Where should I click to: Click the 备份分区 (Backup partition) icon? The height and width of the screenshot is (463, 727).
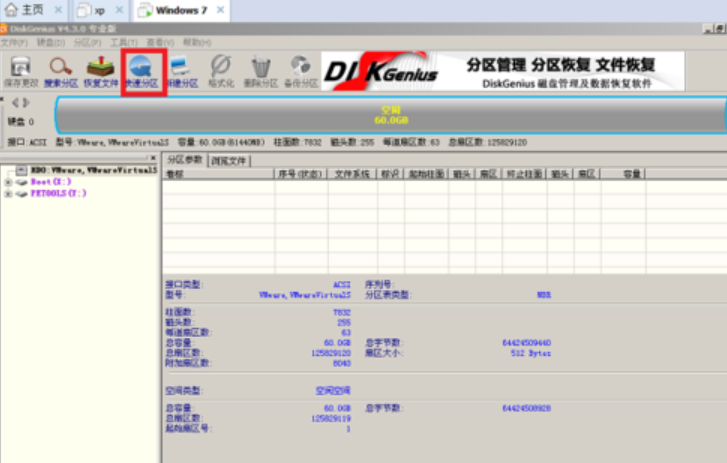[x=300, y=66]
